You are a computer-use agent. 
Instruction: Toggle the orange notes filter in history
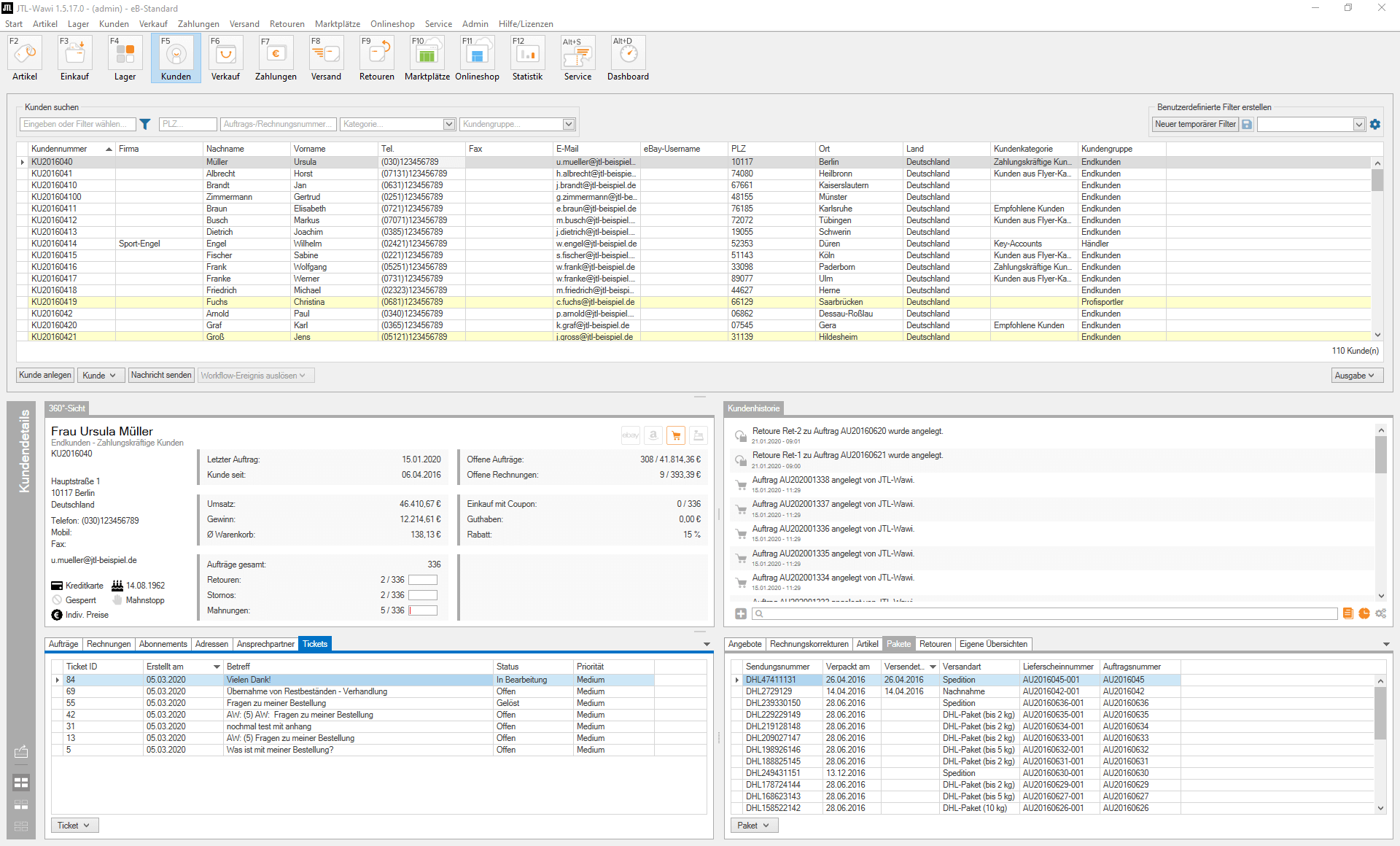click(1347, 614)
